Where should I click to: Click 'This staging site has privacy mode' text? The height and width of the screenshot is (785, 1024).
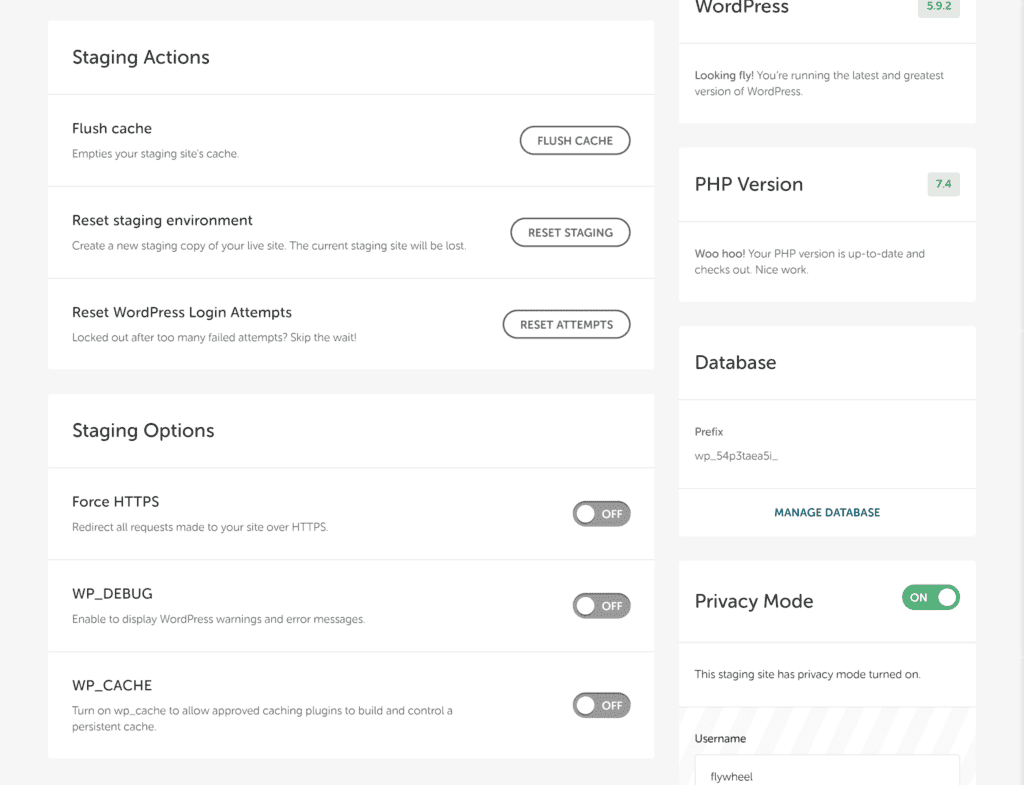807,675
